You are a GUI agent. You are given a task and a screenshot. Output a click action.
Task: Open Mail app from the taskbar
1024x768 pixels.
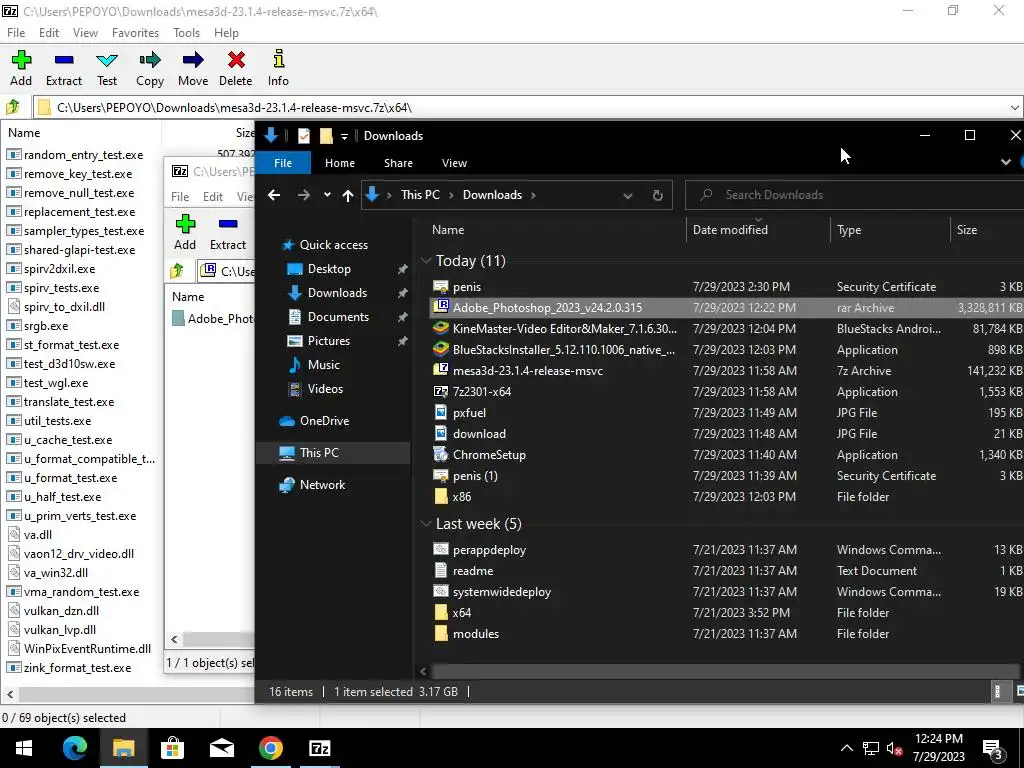(x=221, y=748)
